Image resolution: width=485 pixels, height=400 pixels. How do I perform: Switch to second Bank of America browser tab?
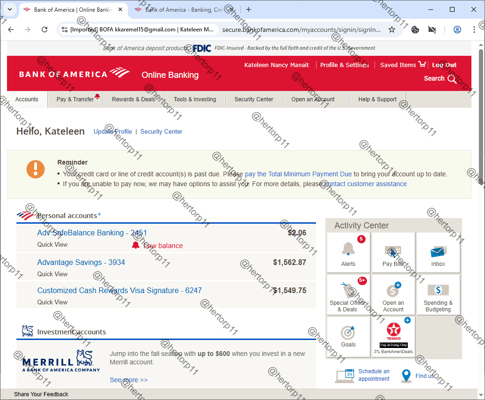click(183, 10)
